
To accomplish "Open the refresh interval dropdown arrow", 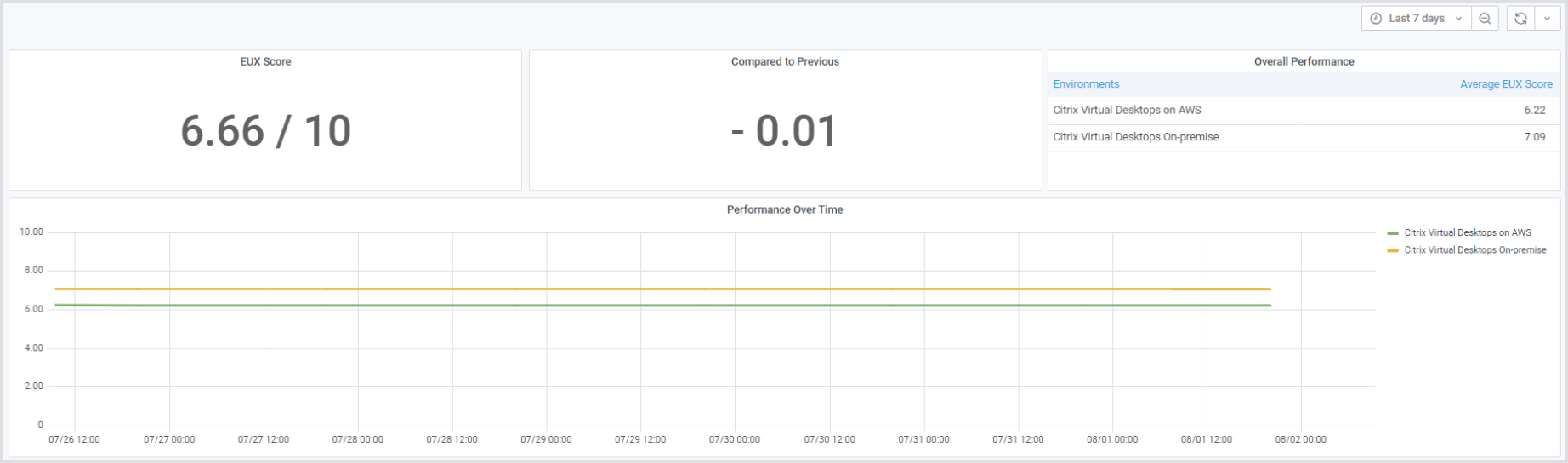I will pos(1547,19).
